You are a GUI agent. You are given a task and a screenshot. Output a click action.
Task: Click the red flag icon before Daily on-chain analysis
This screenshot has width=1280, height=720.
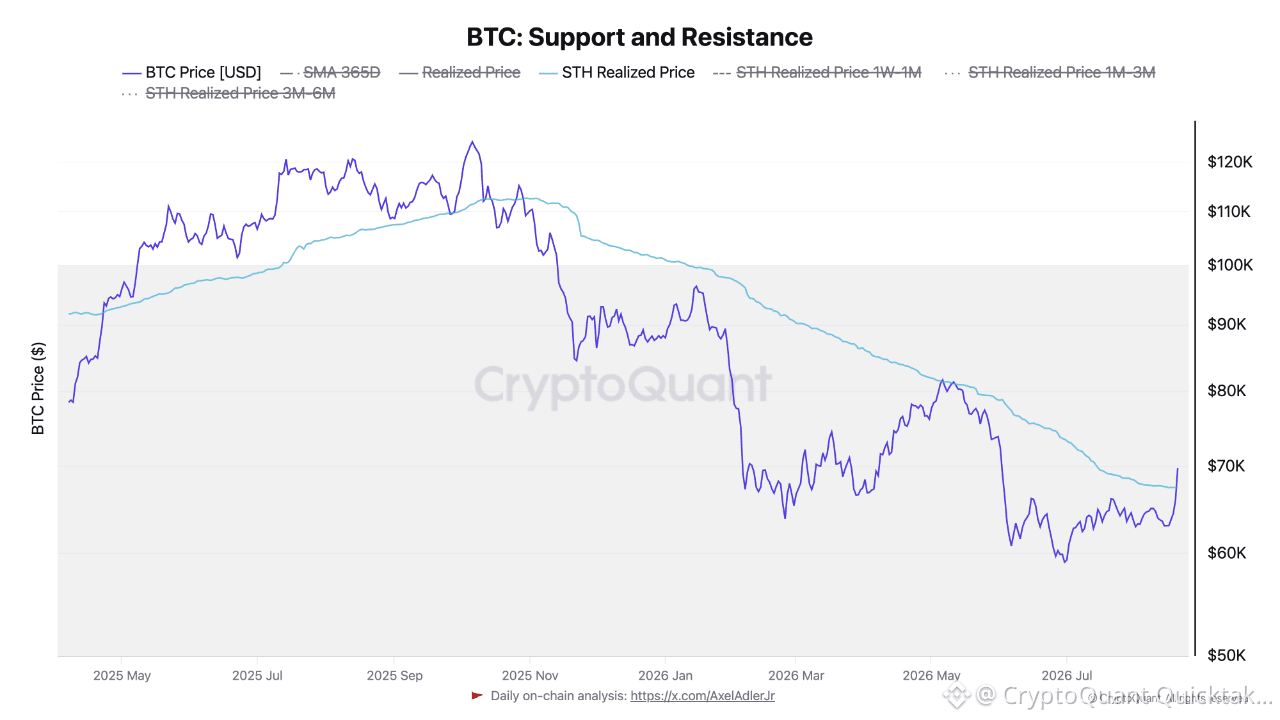477,695
